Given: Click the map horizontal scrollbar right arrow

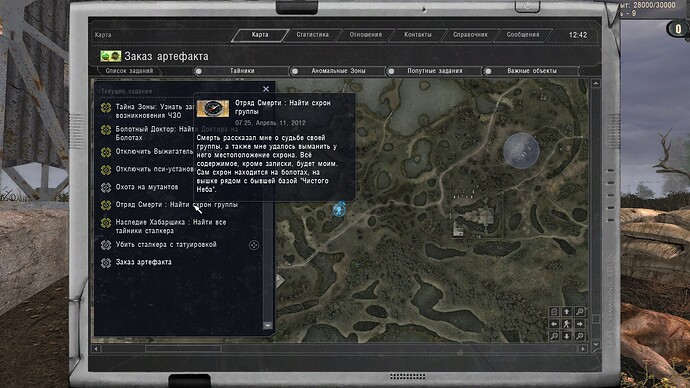Looking at the screenshot, I should pos(583,348).
